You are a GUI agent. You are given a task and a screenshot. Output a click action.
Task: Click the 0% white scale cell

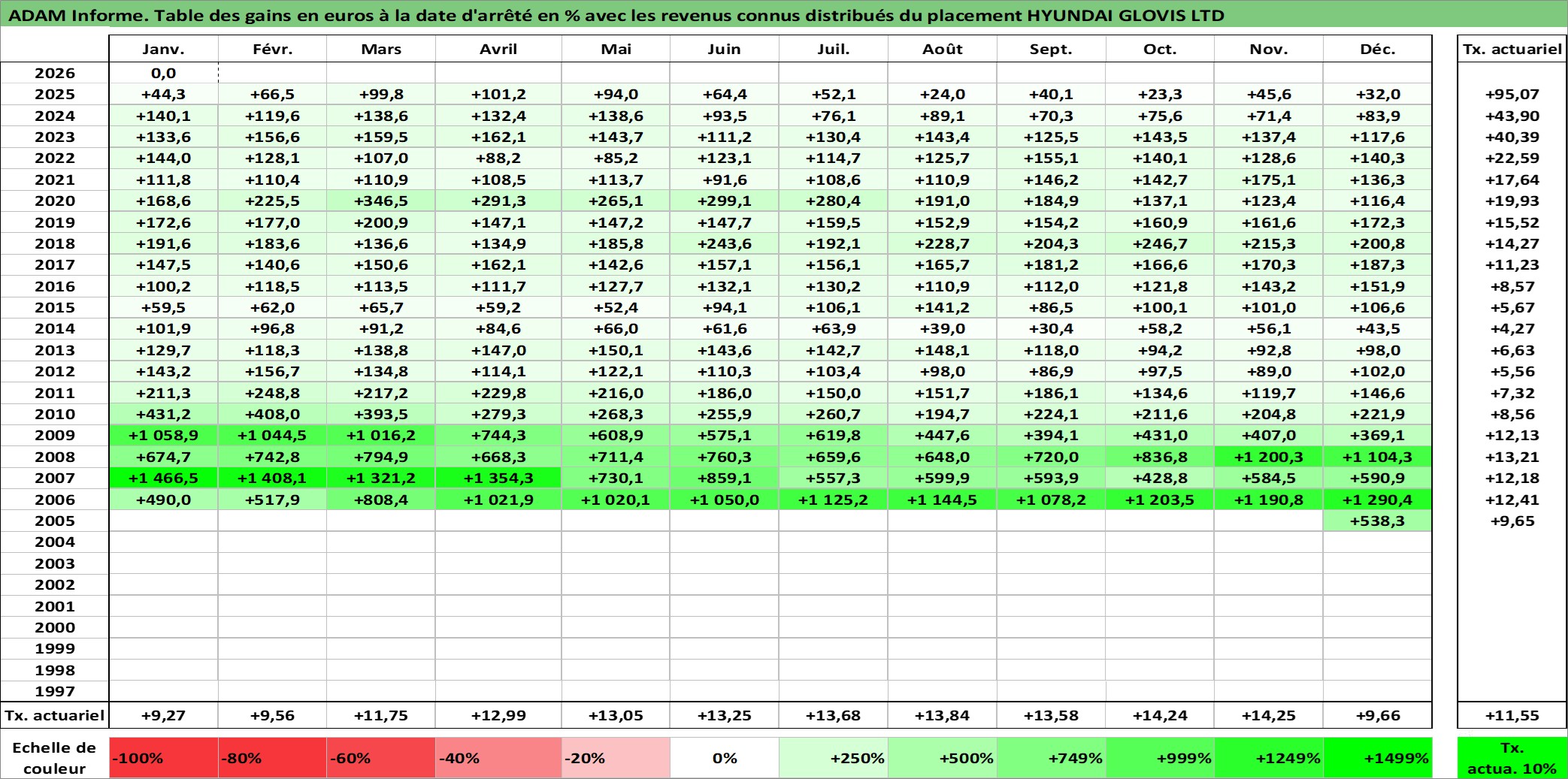point(725,757)
